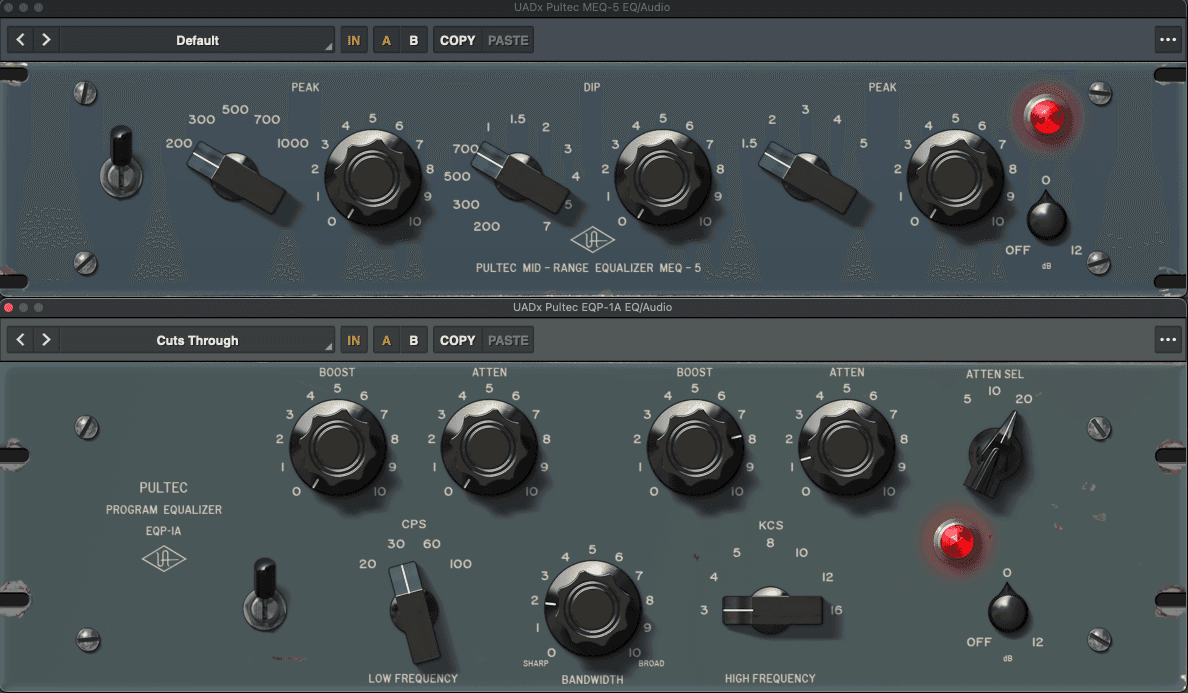The height and width of the screenshot is (693, 1188).
Task: Click the UA logo on EQP-1A panel
Action: [164, 559]
